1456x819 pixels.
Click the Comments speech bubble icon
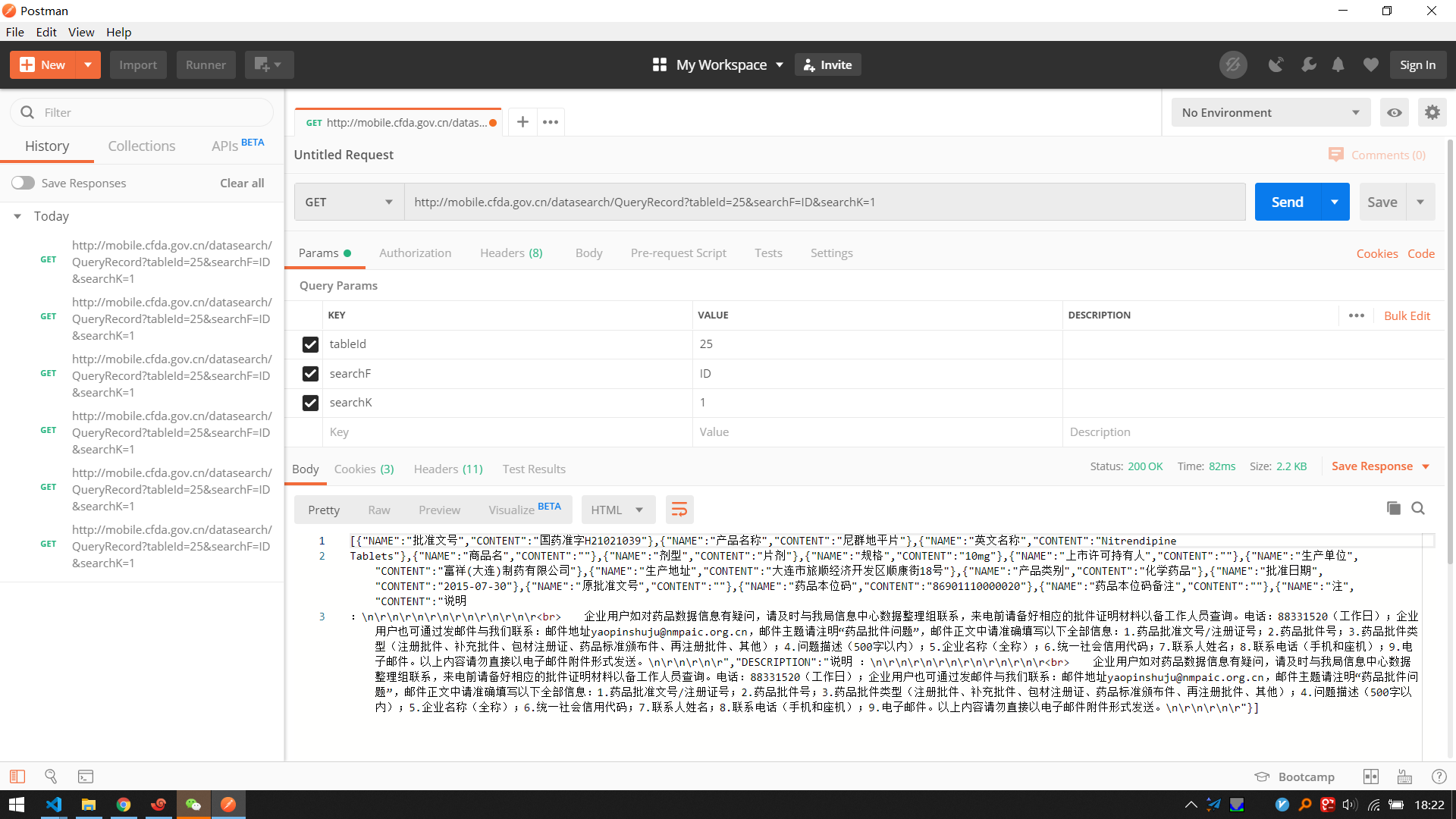[x=1336, y=155]
